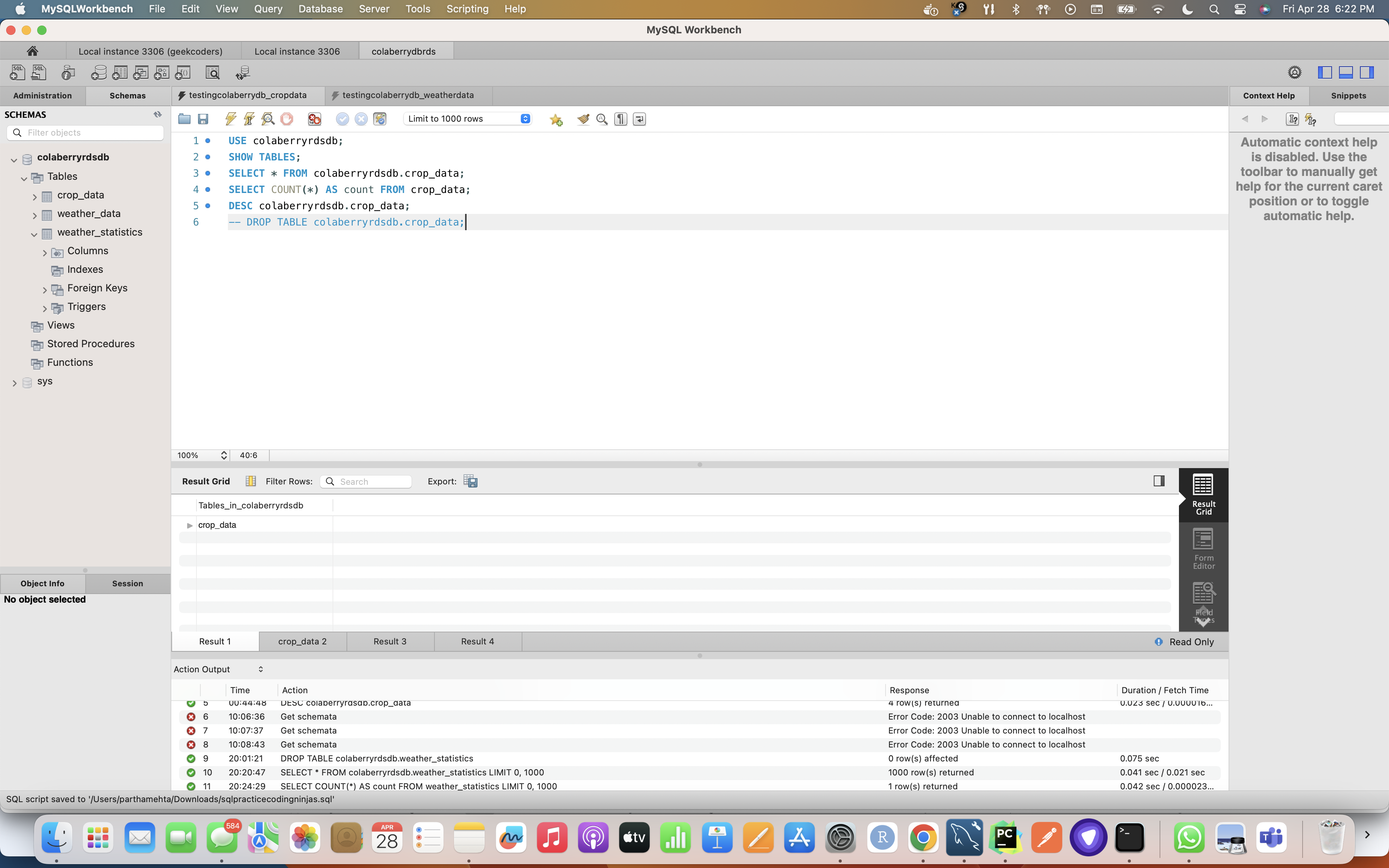Open Form Editor in result side panel
This screenshot has width=1389, height=868.
[1203, 549]
